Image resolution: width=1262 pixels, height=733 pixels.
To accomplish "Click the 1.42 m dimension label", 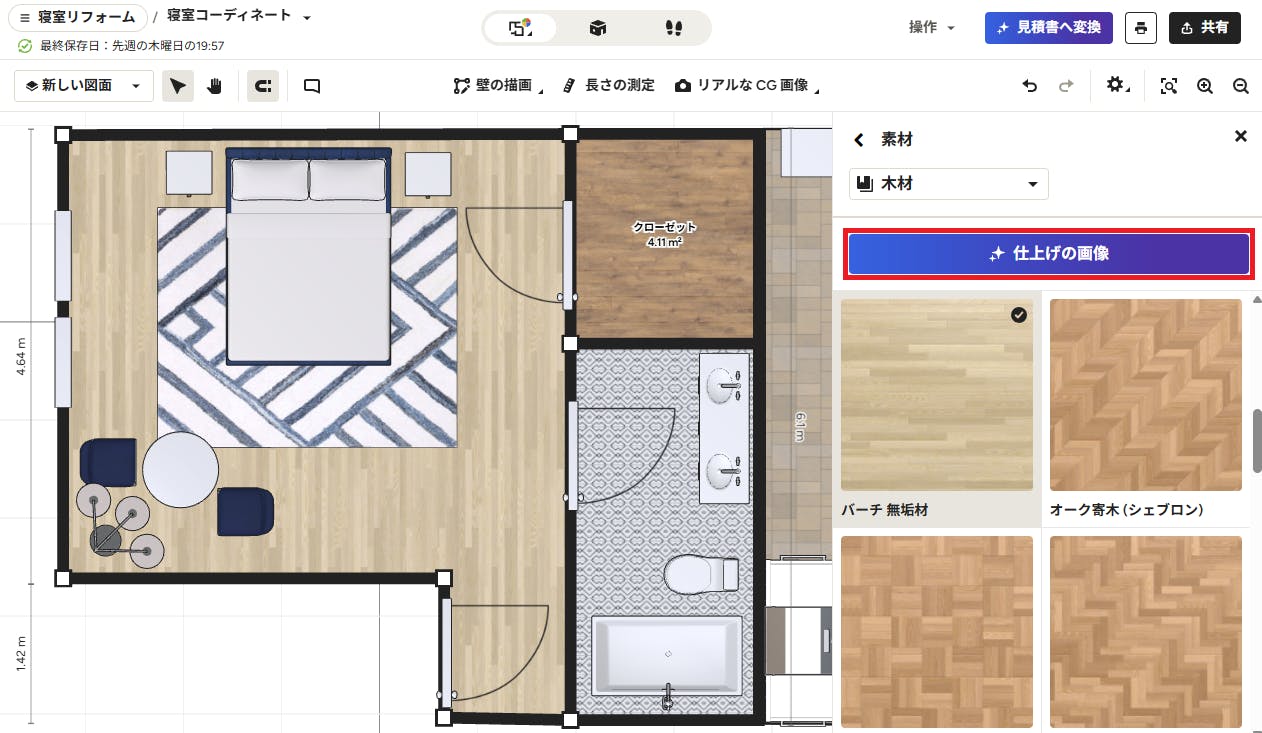I will (x=22, y=654).
